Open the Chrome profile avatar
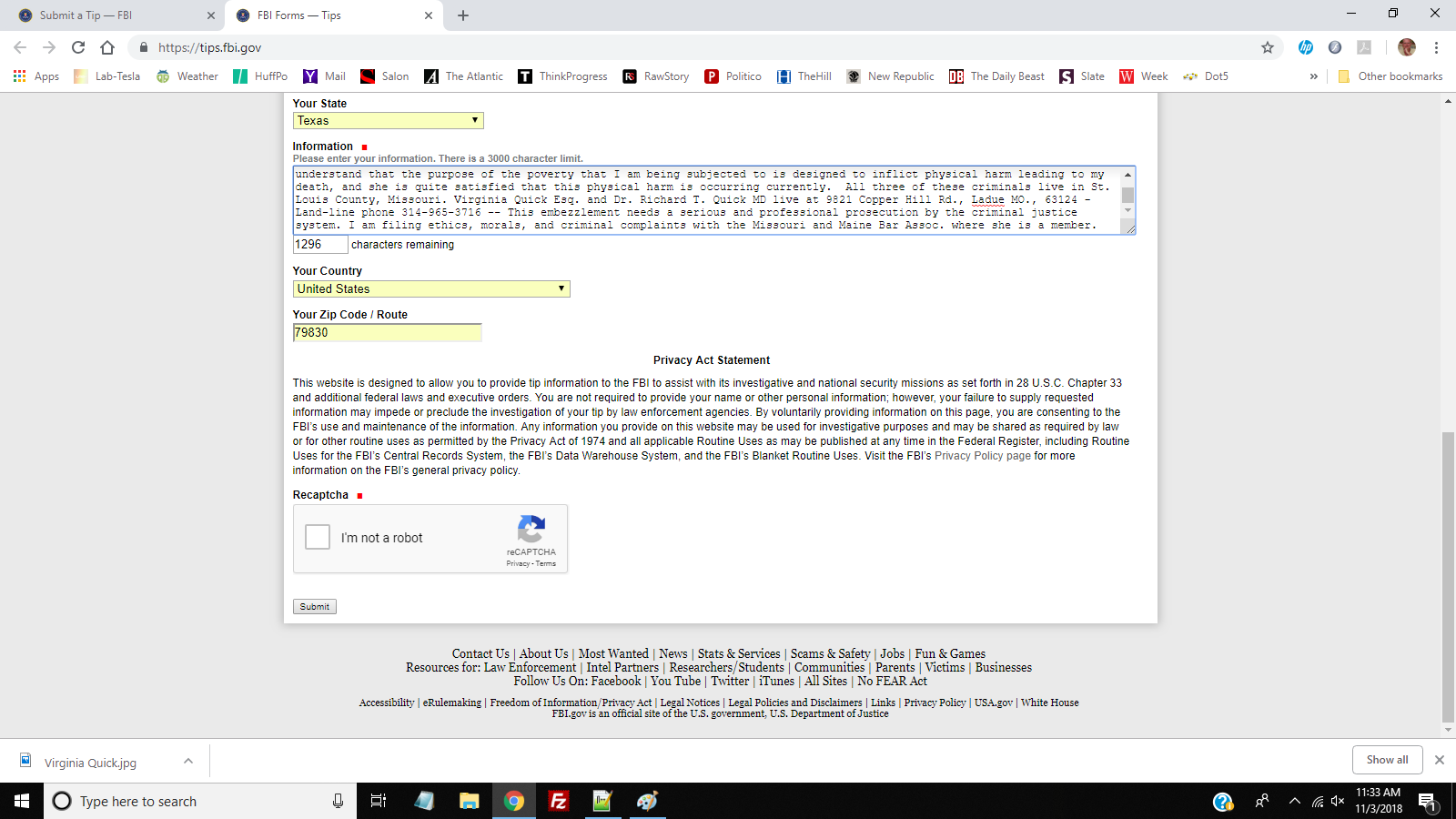 1407,47
